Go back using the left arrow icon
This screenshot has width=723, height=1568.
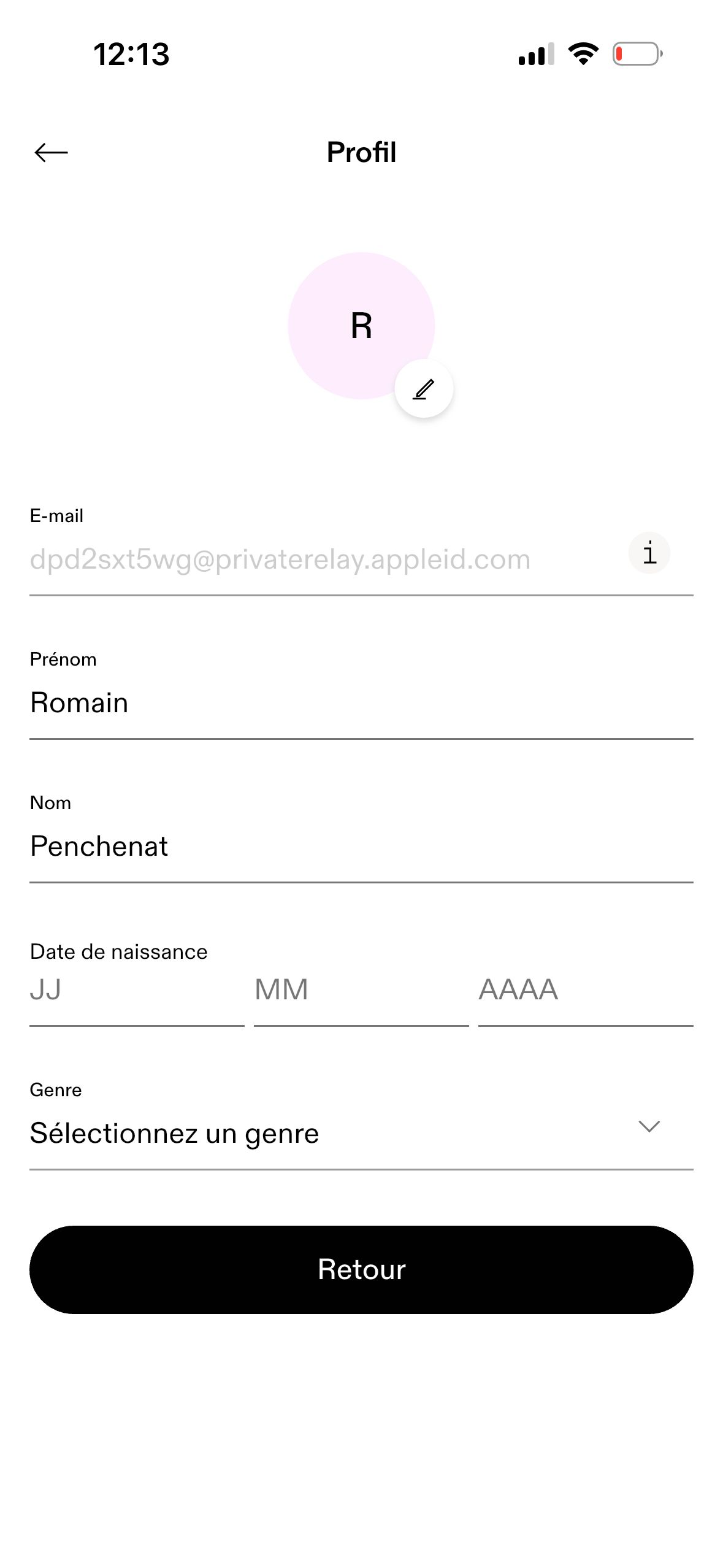tap(51, 152)
